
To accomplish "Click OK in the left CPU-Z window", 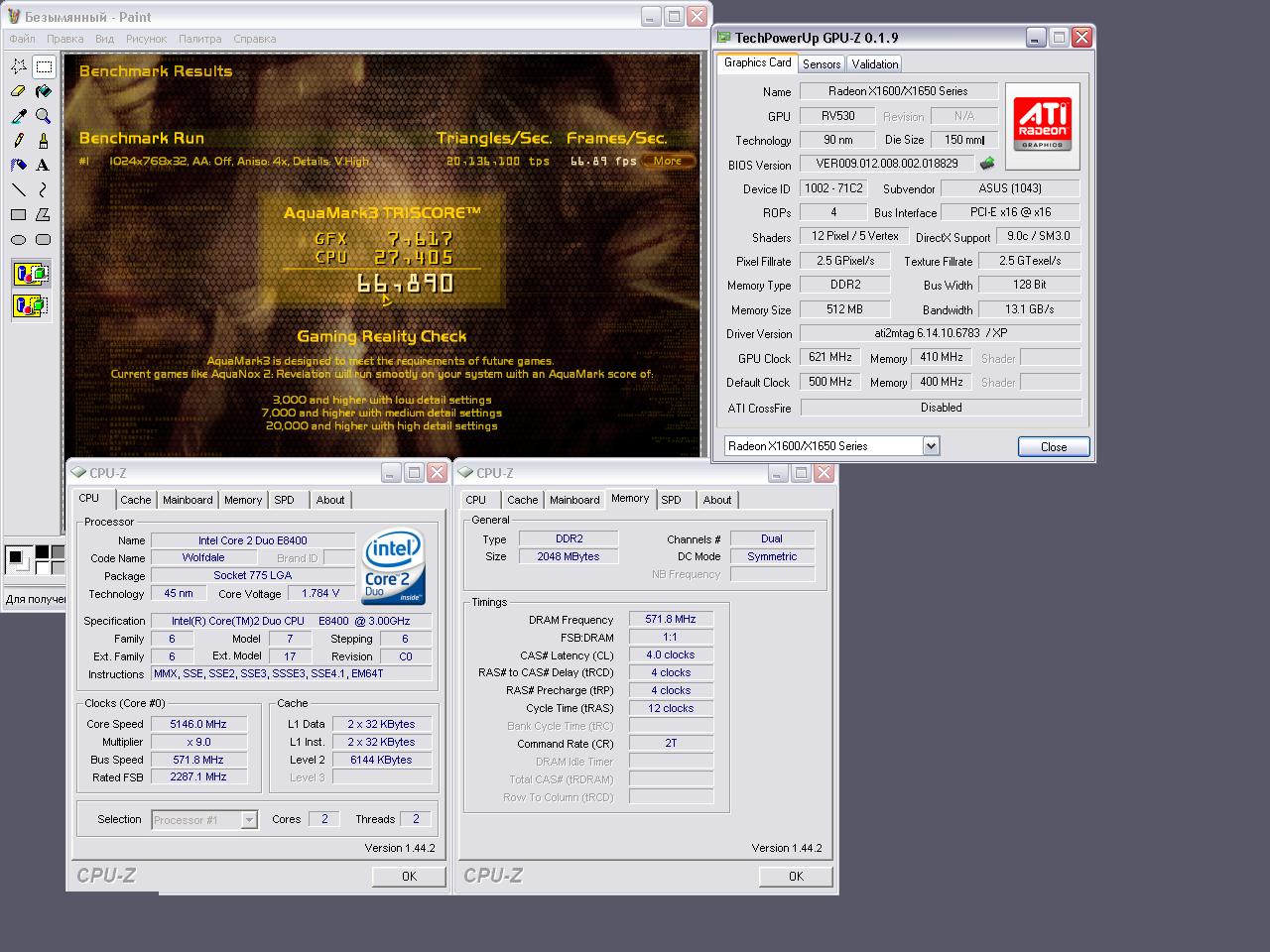I will [x=409, y=876].
